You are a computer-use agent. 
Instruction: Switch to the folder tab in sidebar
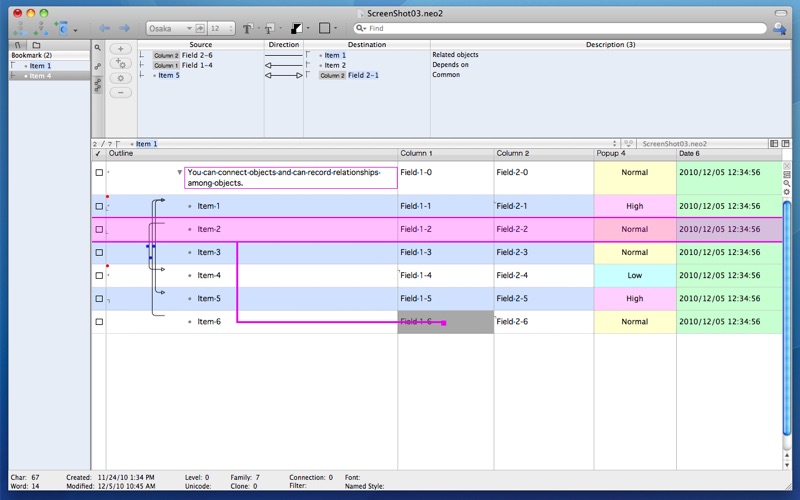(x=36, y=45)
